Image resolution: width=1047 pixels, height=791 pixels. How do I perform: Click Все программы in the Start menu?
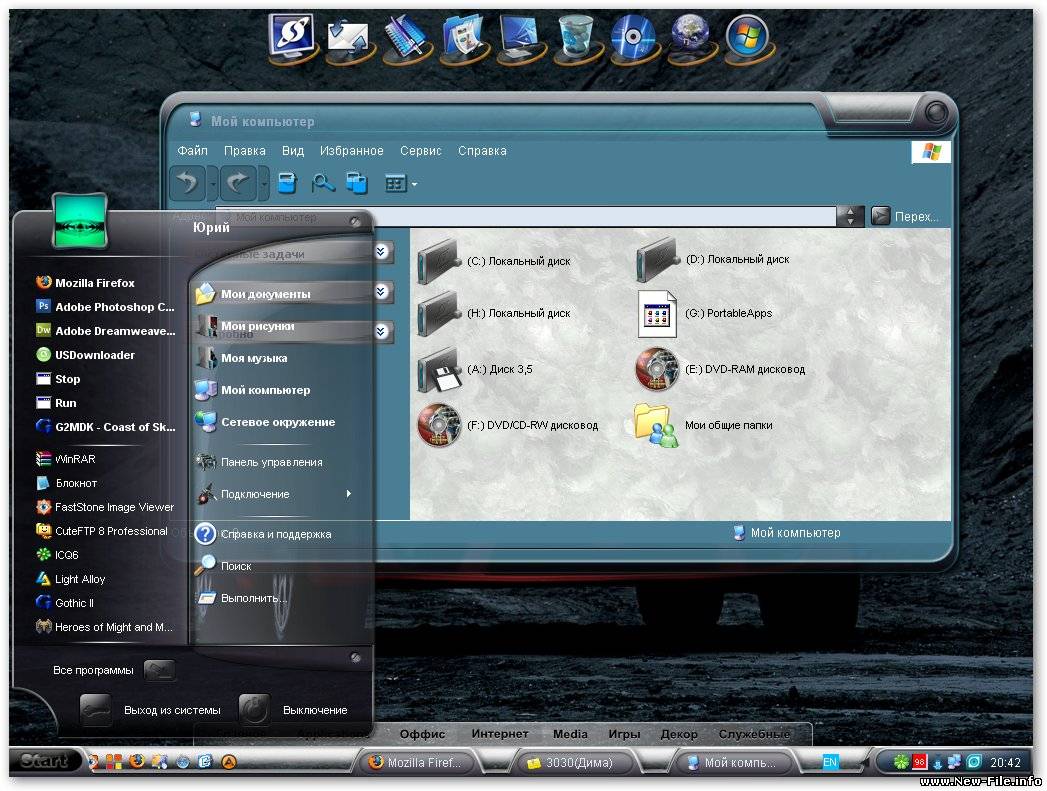93,670
